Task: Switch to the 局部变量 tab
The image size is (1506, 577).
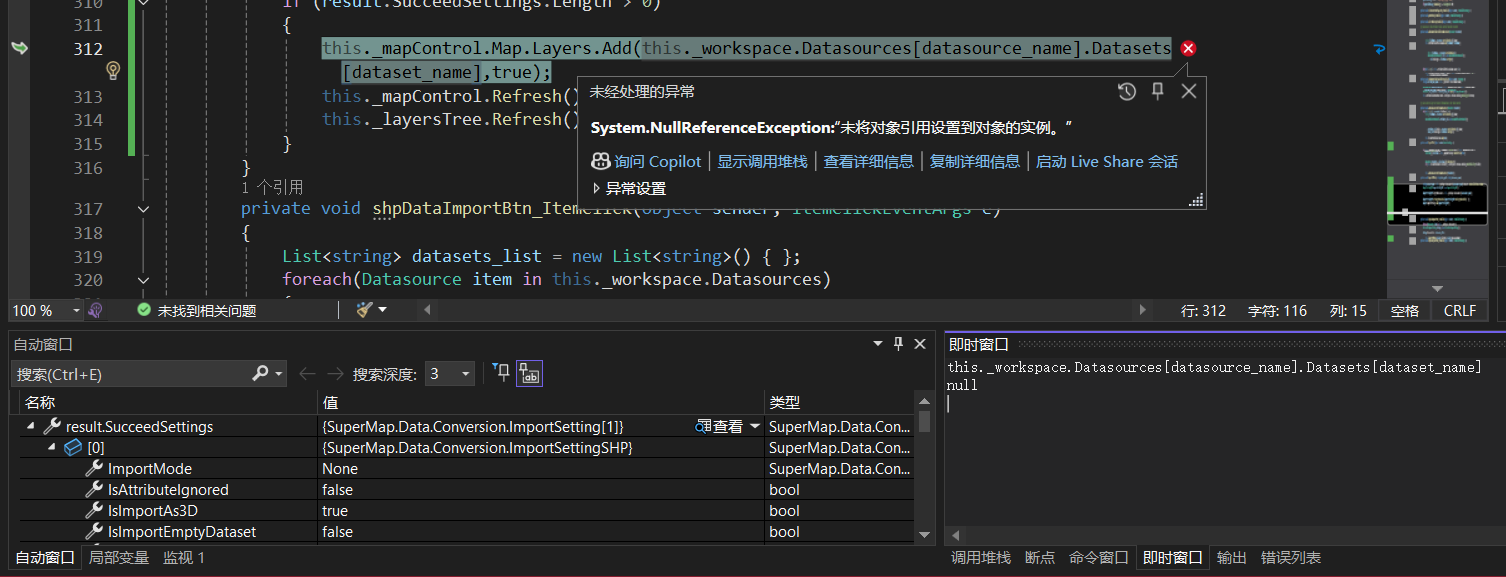Action: click(x=118, y=558)
